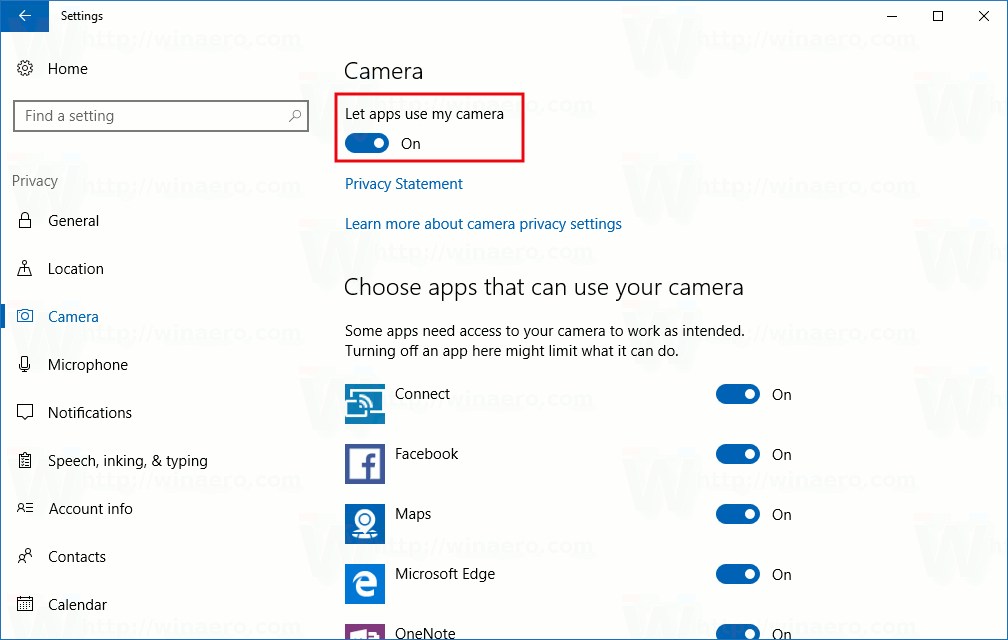
Task: Turn off Let apps use my camera
Action: 367,144
